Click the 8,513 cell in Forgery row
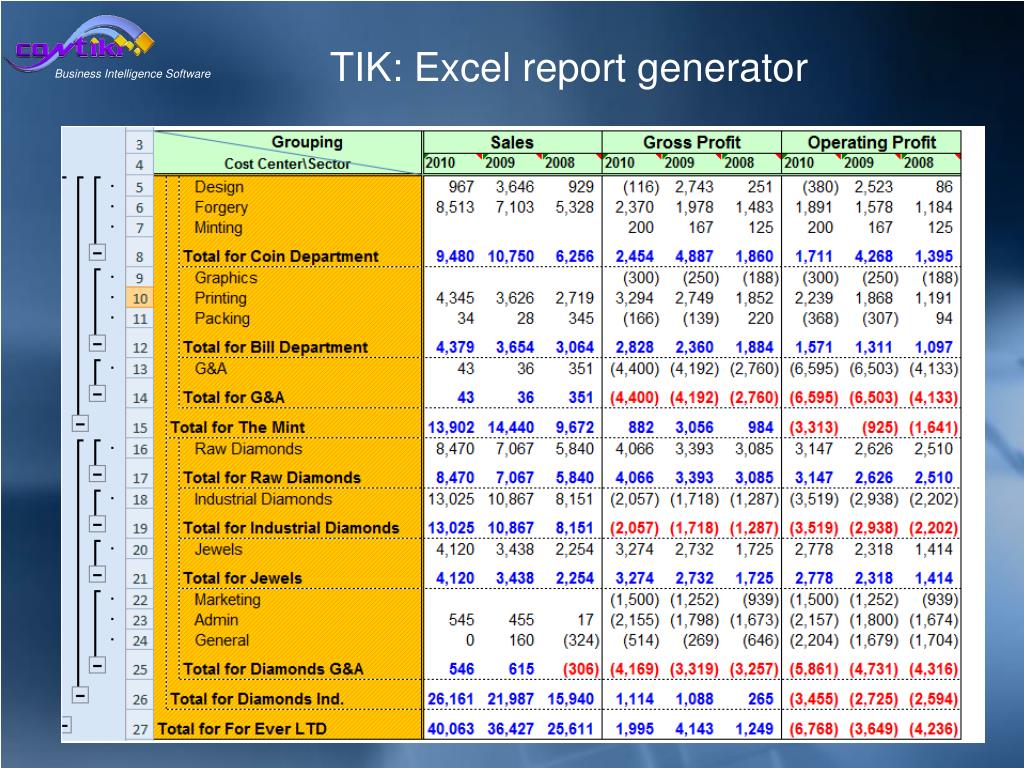 455,207
